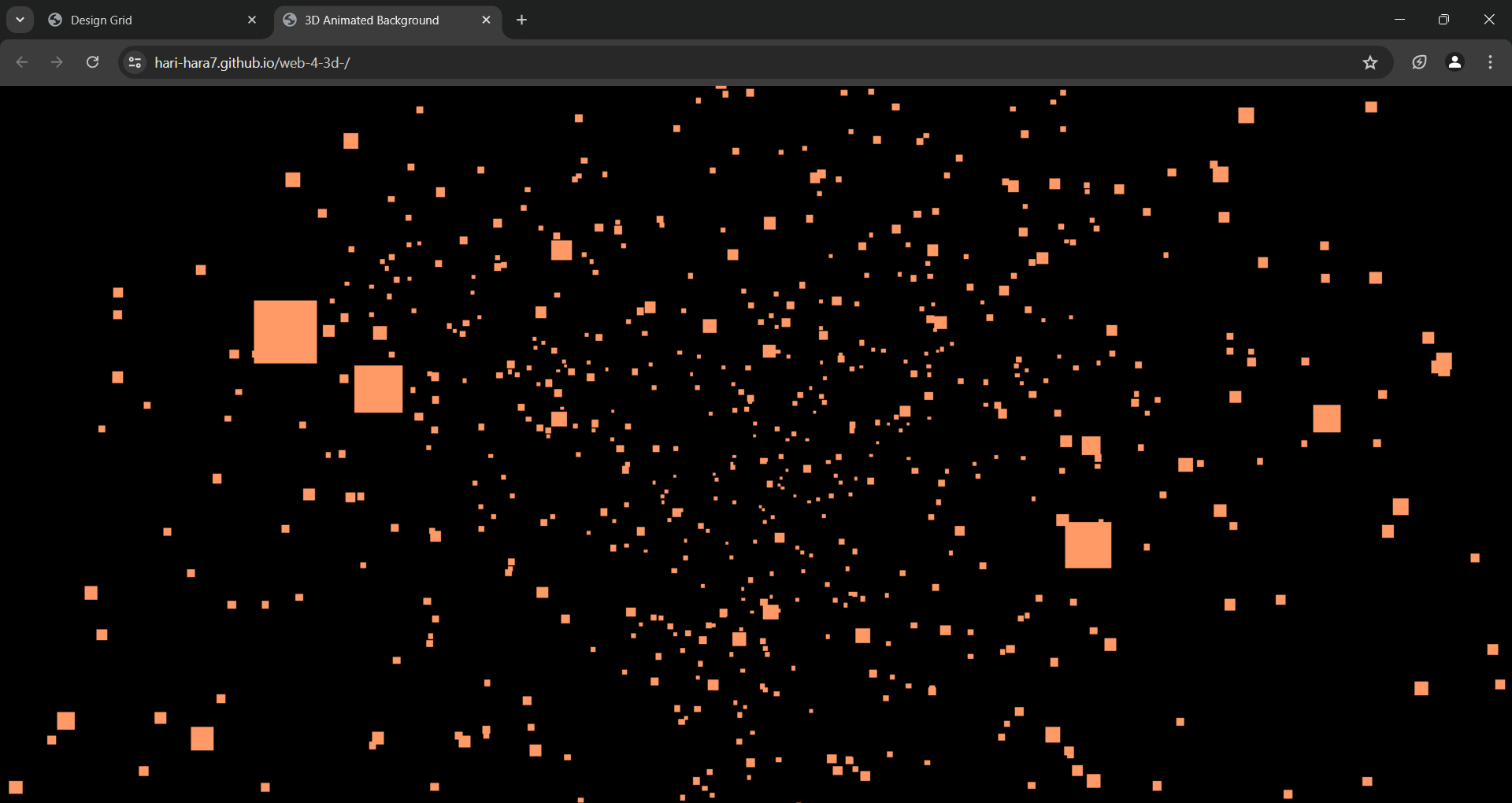Close the browser window
The image size is (1512, 803).
(x=1488, y=20)
